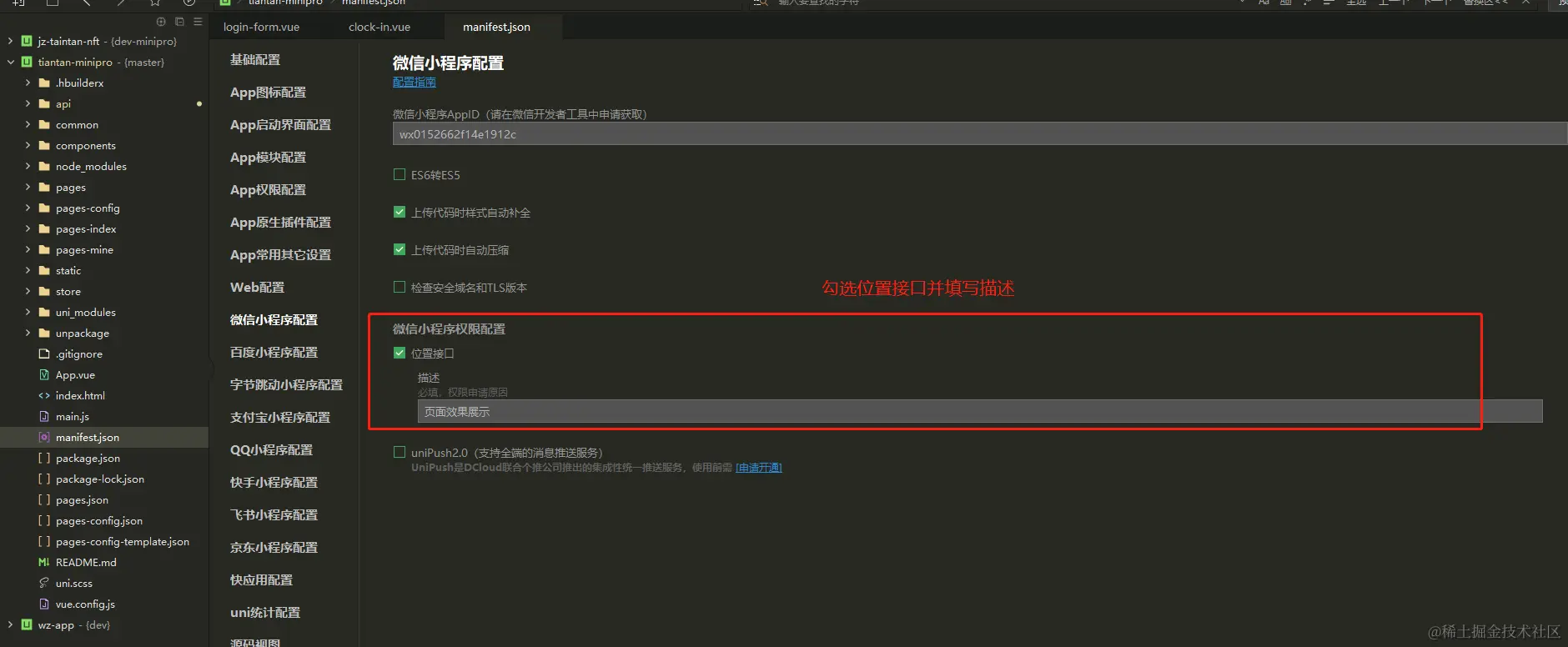Click the pages-config folder icon
The width and height of the screenshot is (1568, 647).
click(44, 208)
